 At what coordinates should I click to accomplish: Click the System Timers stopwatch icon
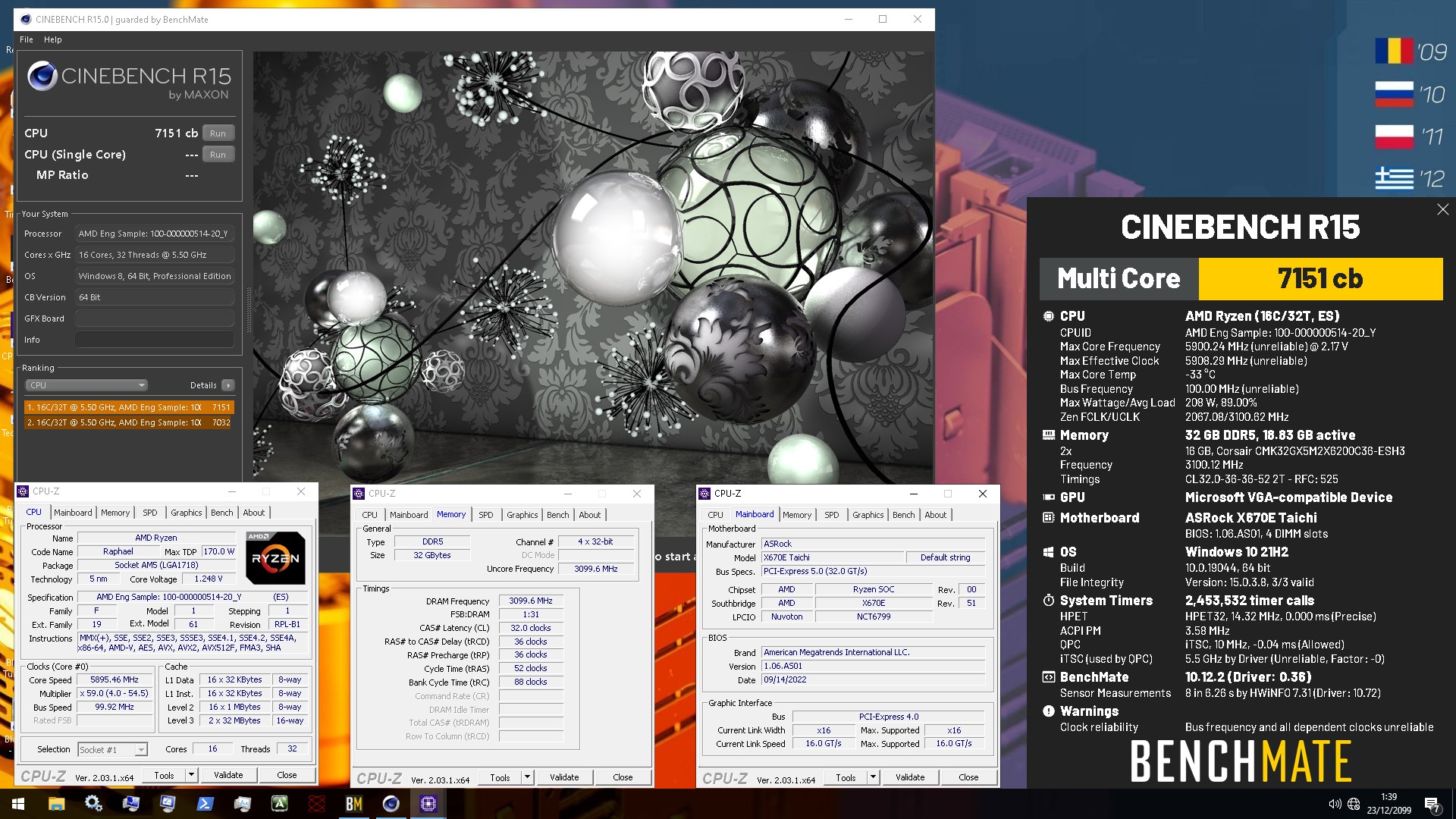(1048, 601)
